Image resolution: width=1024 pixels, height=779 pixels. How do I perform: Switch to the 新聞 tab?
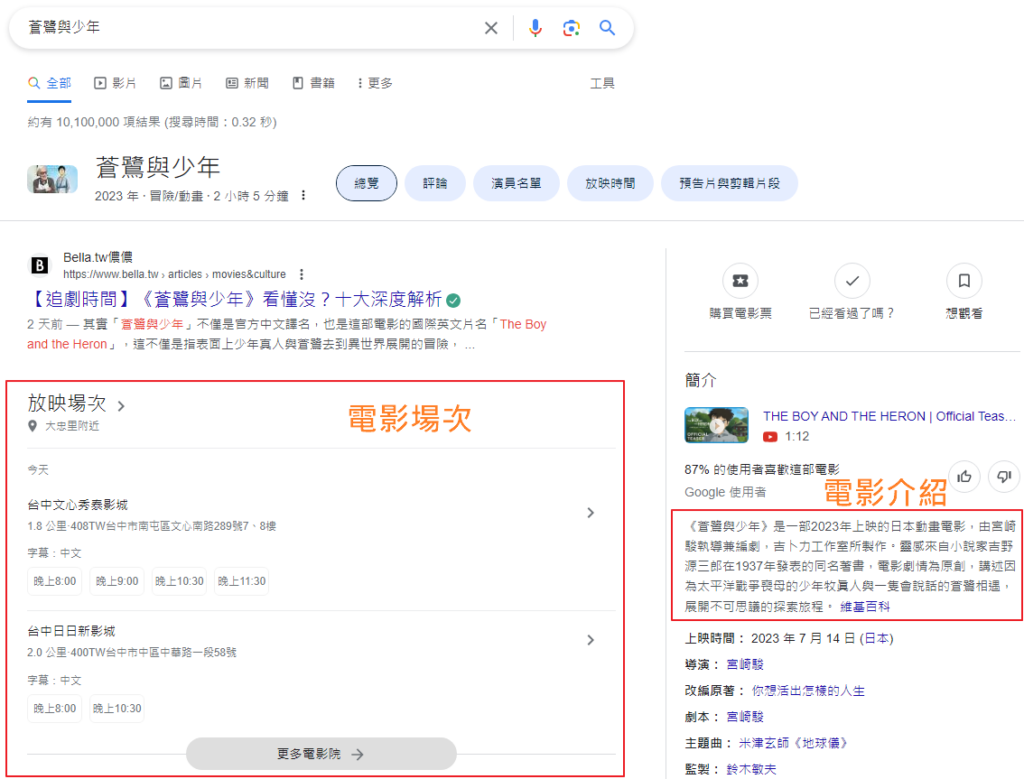(x=248, y=83)
